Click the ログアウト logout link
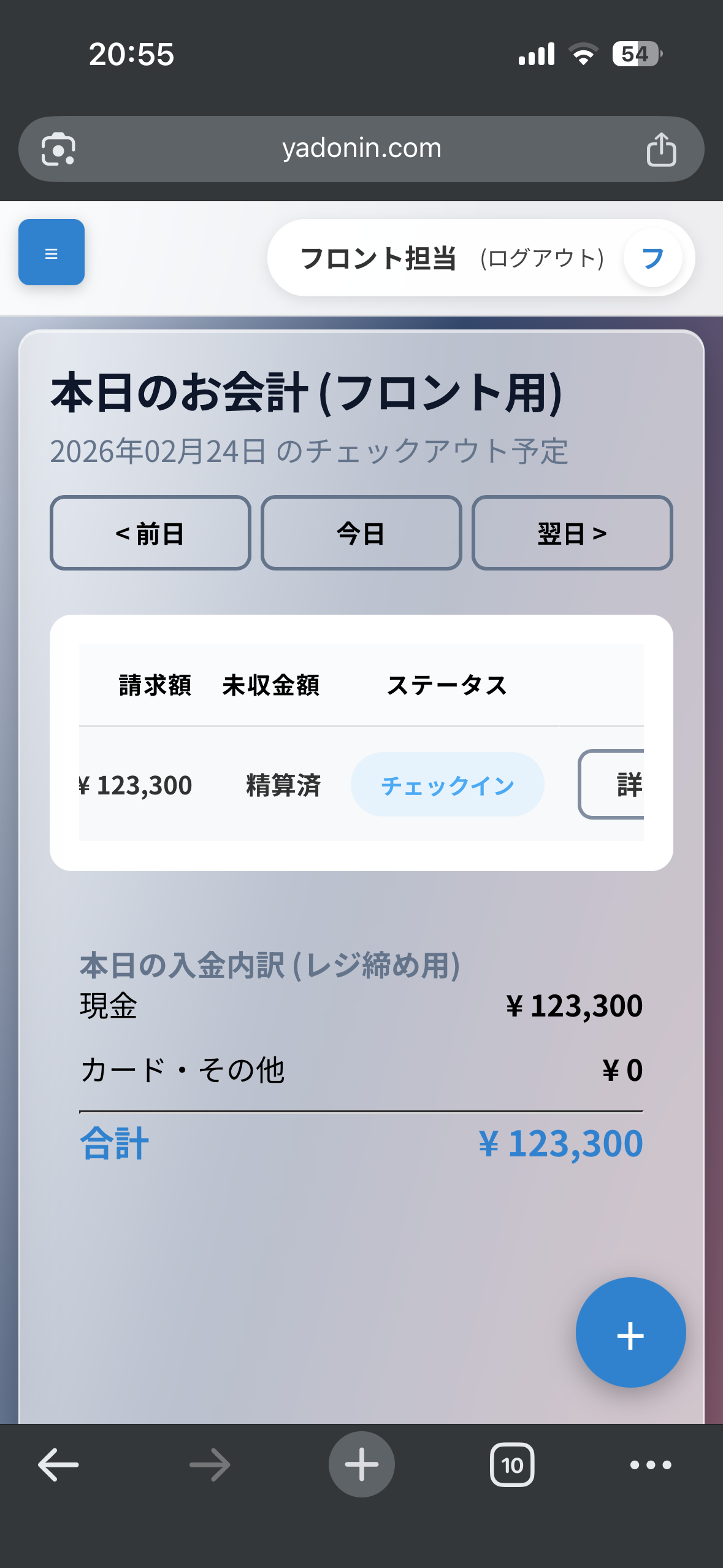The height and width of the screenshot is (1568, 723). (542, 258)
